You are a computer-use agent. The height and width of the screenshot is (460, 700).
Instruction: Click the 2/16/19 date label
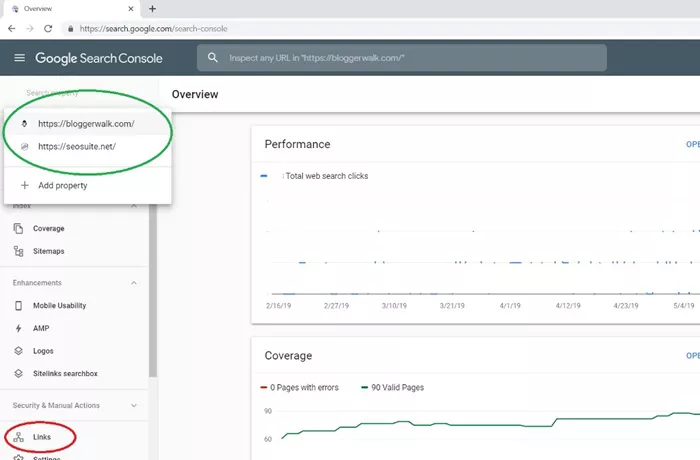pos(278,306)
